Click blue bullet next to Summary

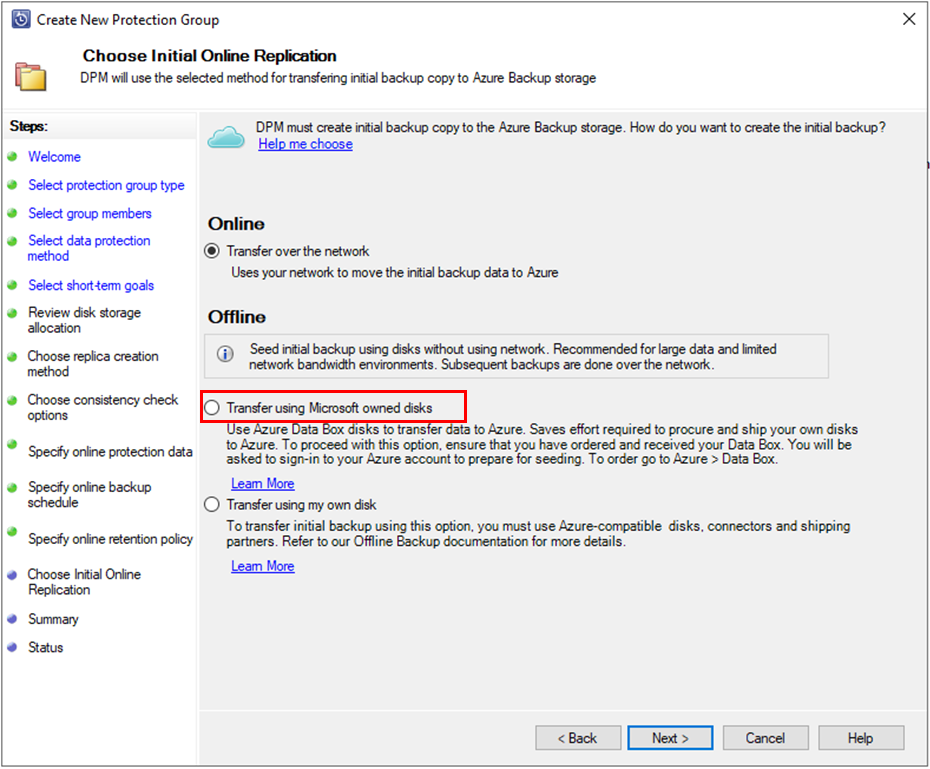click(12, 618)
